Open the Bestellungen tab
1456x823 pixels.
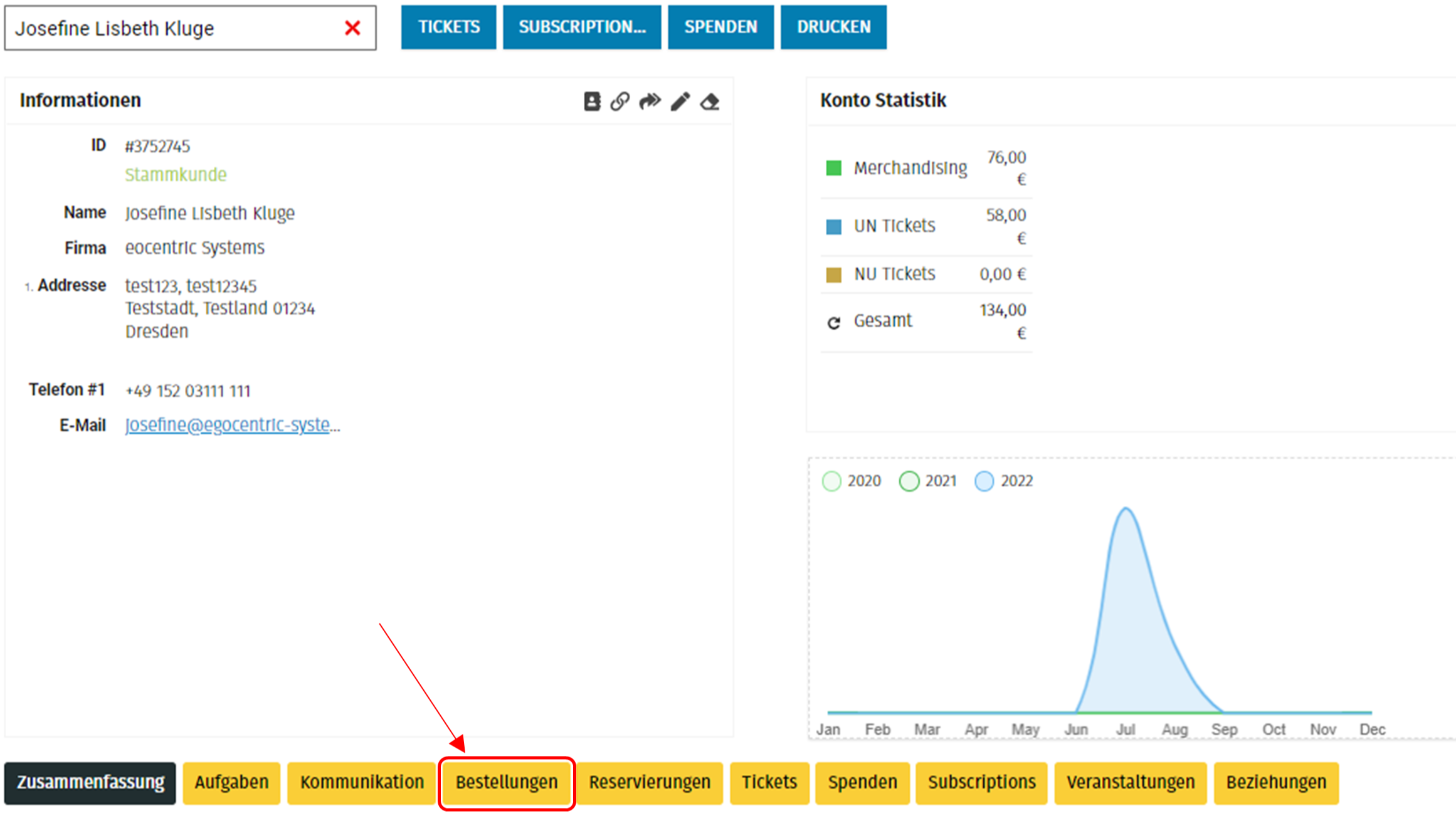tap(506, 782)
